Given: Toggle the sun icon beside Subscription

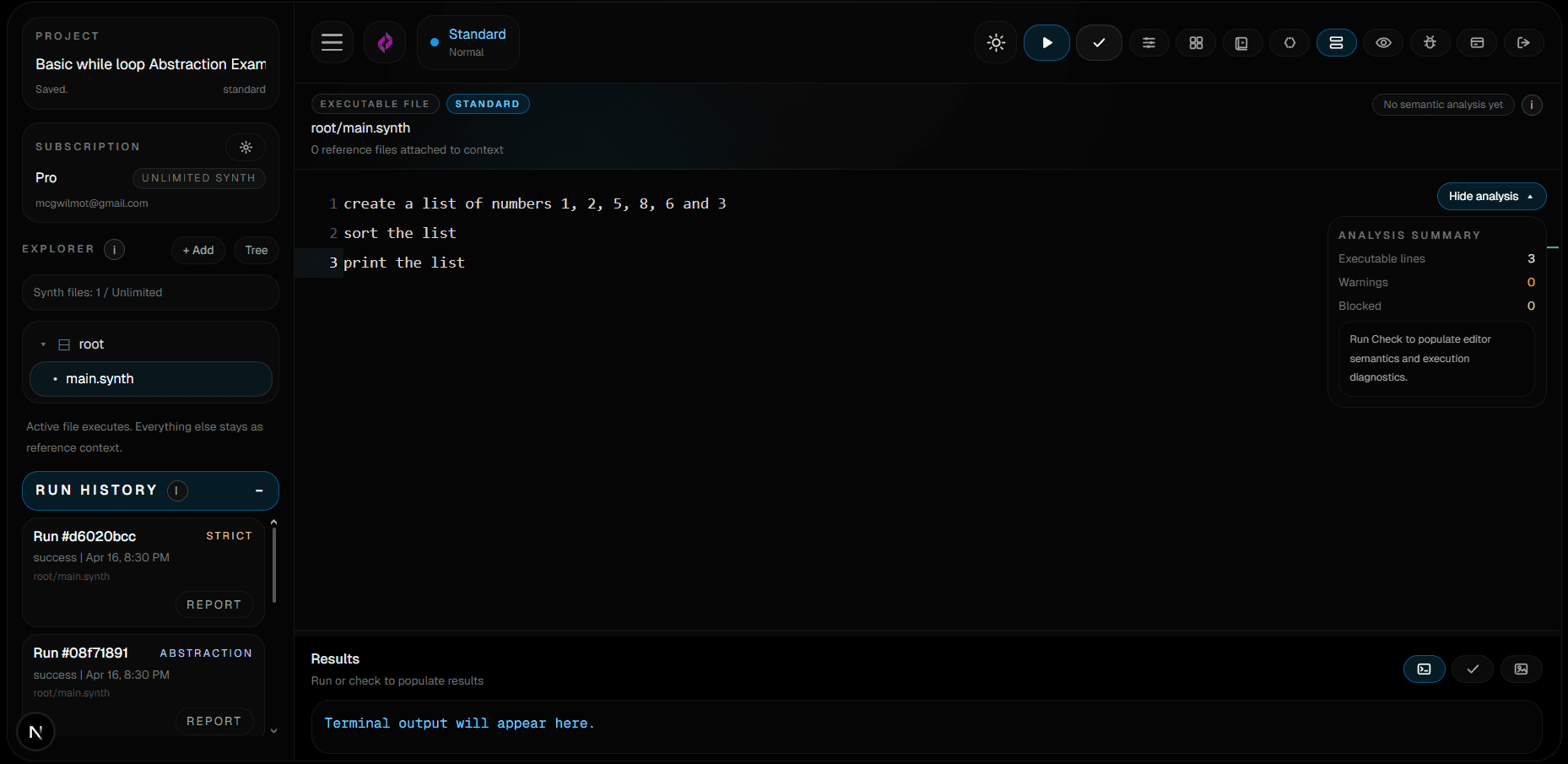Looking at the screenshot, I should click(x=246, y=147).
